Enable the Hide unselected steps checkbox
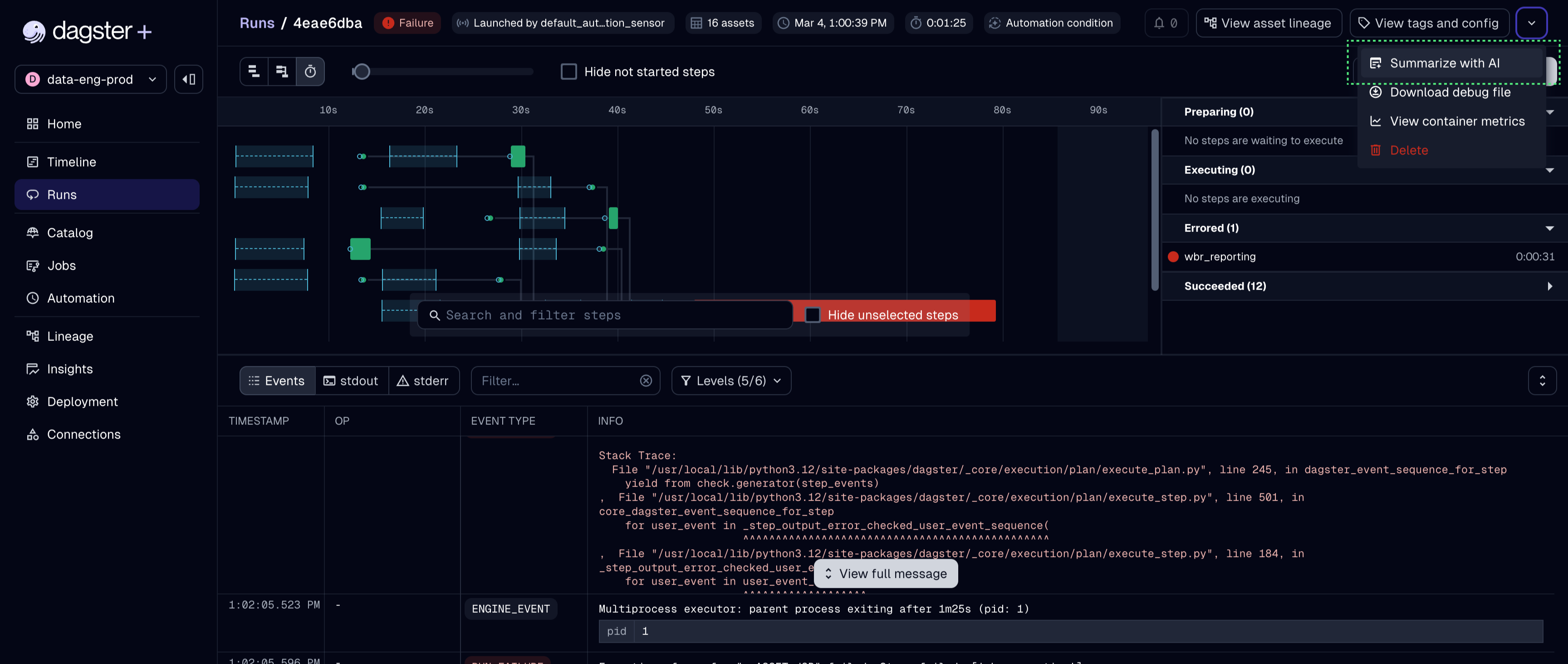Image resolution: width=1568 pixels, height=664 pixels. point(813,315)
